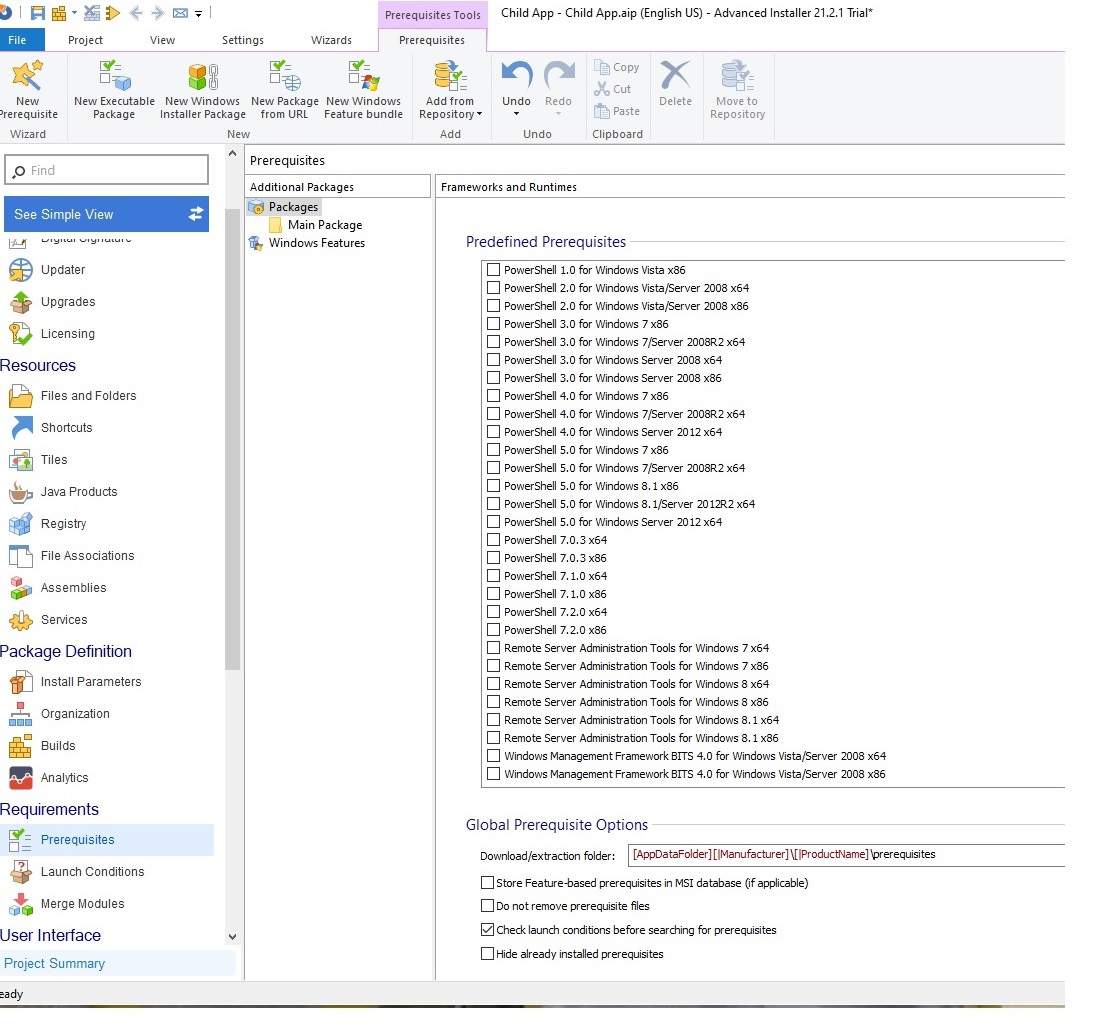
Task: Check PowerShell 5.0 for Windows 8.1 x86
Action: [x=494, y=486]
